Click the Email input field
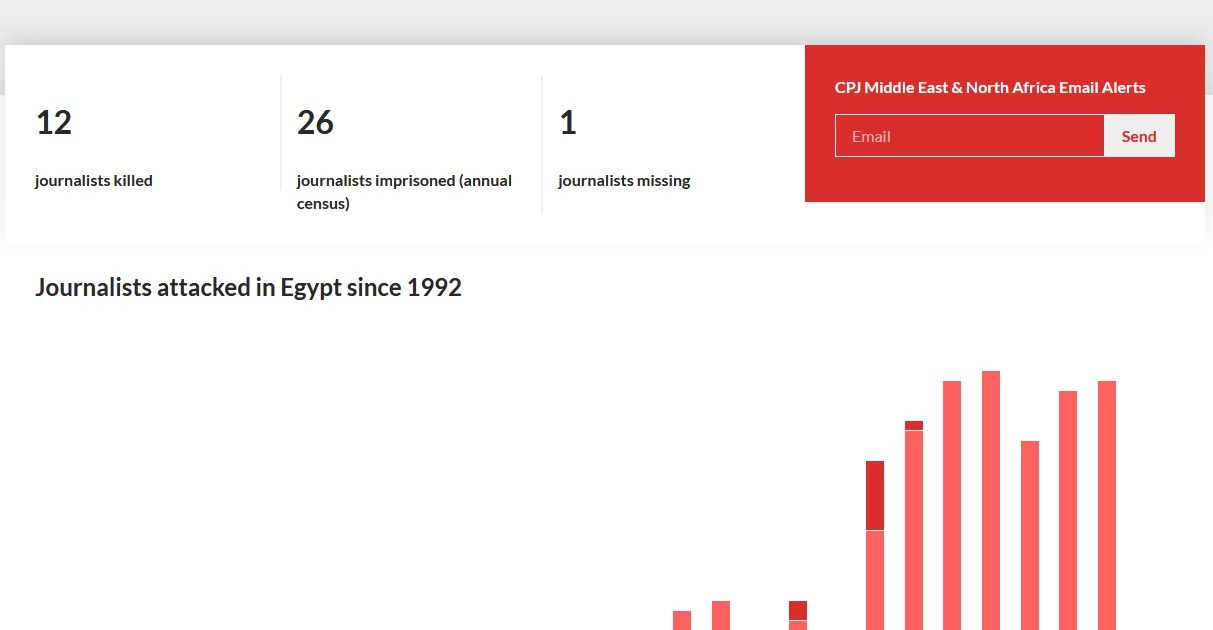The width and height of the screenshot is (1213, 630). coord(969,136)
